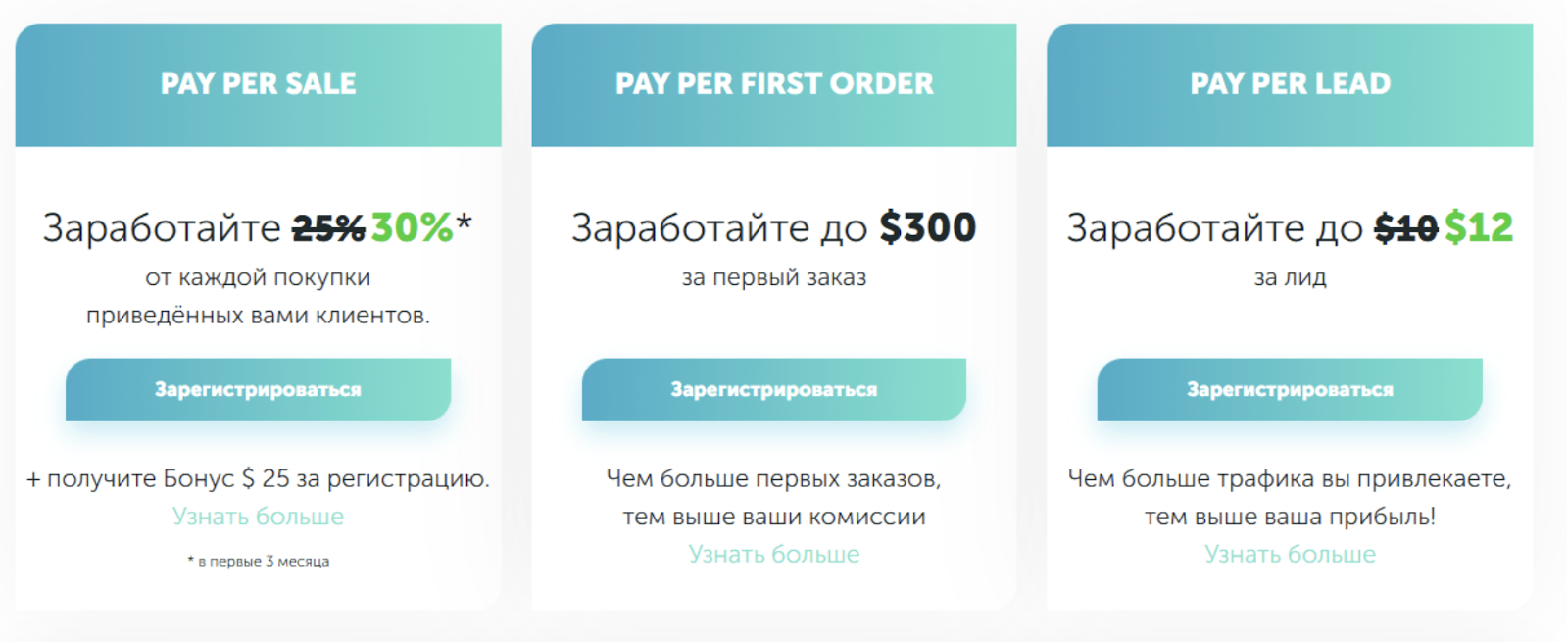The width and height of the screenshot is (1568, 642).
Task: Click the за лид subtitle
Action: [1290, 277]
